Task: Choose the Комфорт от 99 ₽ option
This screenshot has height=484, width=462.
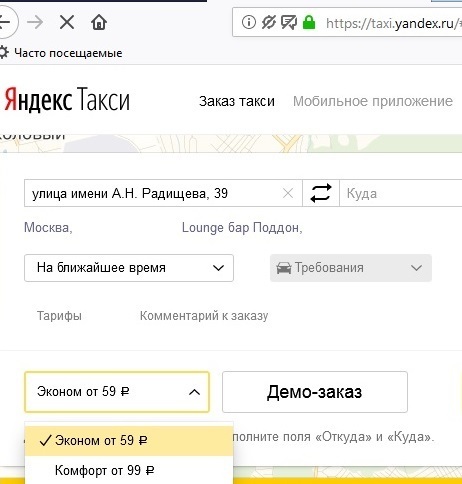Action: click(129, 470)
